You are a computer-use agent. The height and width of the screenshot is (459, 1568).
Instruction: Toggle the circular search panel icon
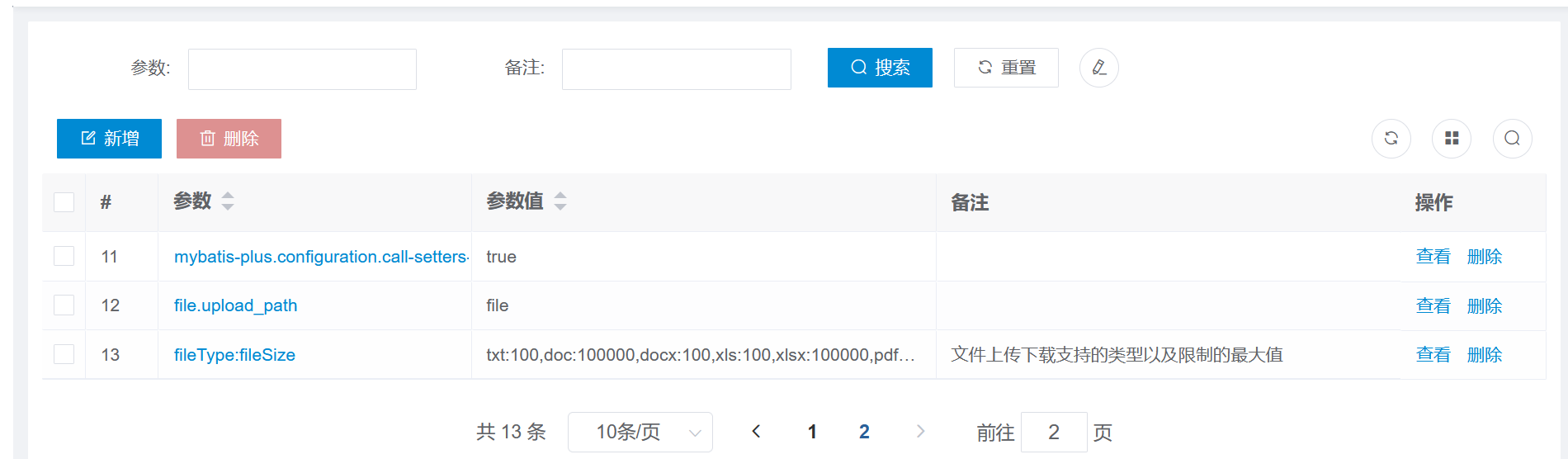[x=1513, y=139]
